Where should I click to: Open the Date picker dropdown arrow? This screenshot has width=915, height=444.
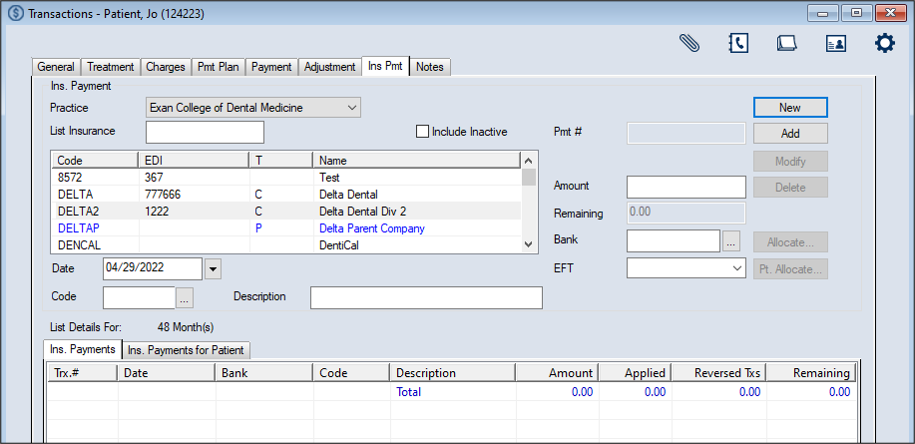click(x=212, y=269)
